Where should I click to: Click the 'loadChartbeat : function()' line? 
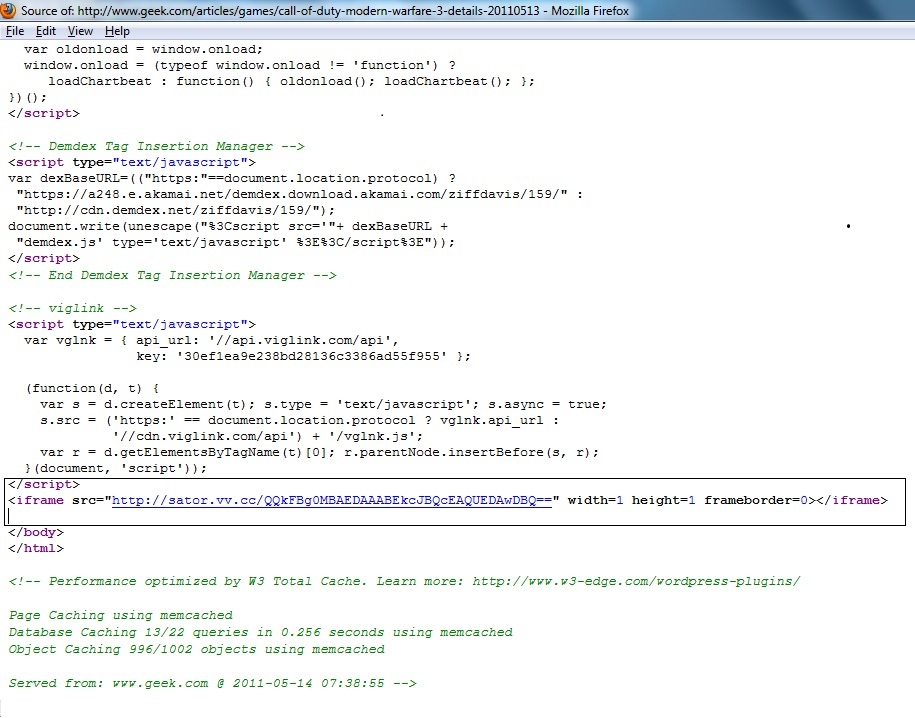(291, 81)
